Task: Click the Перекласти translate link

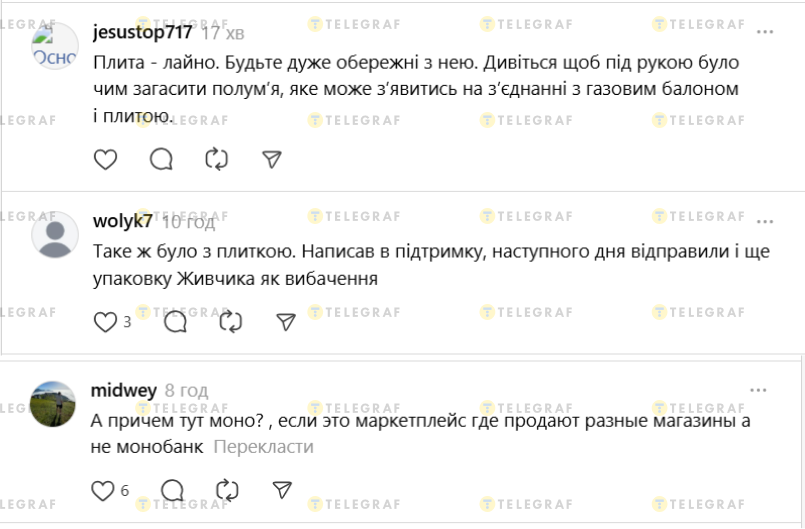Action: (263, 446)
